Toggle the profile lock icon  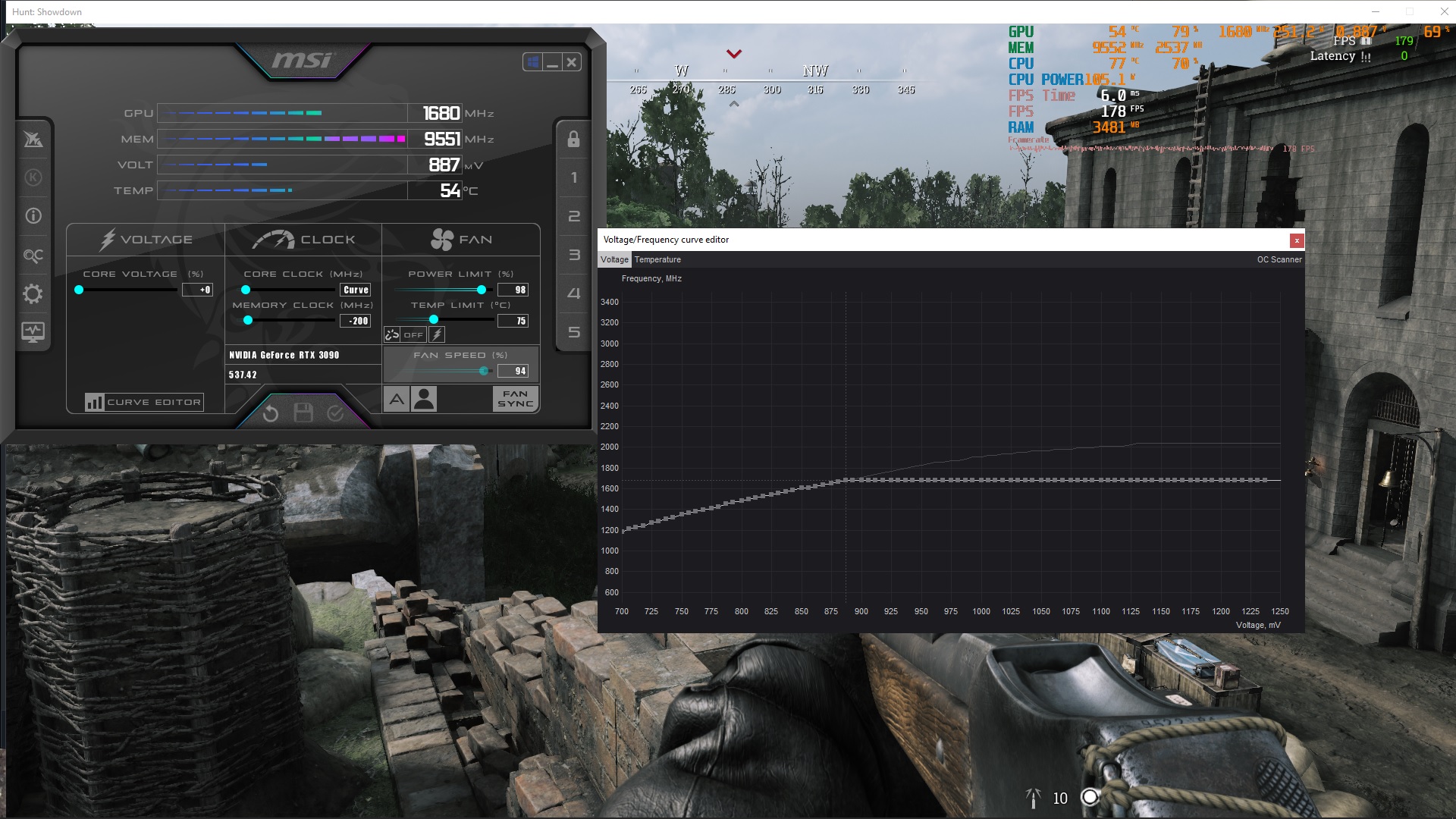point(573,139)
